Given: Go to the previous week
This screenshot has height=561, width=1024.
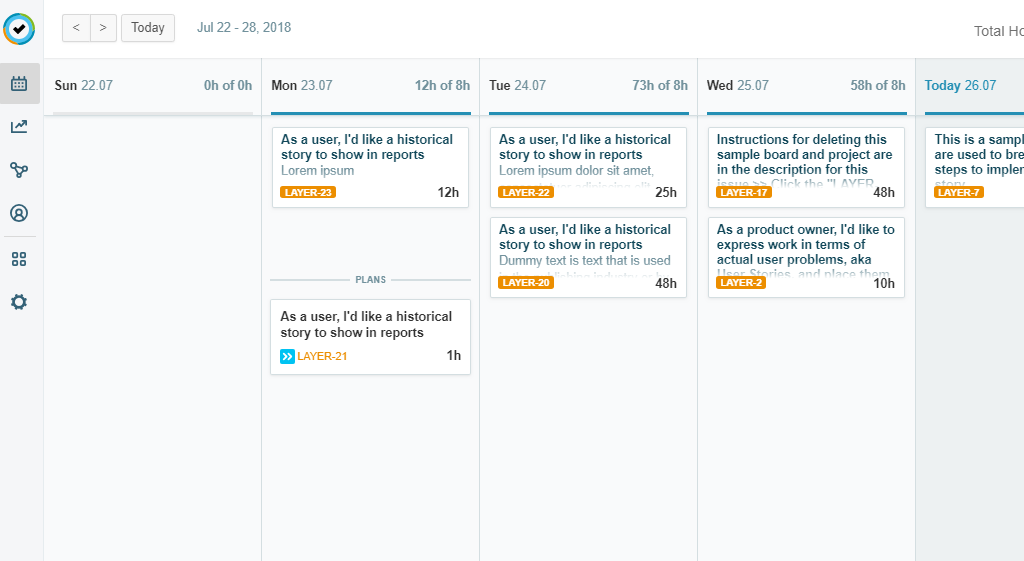Looking at the screenshot, I should pyautogui.click(x=76, y=28).
